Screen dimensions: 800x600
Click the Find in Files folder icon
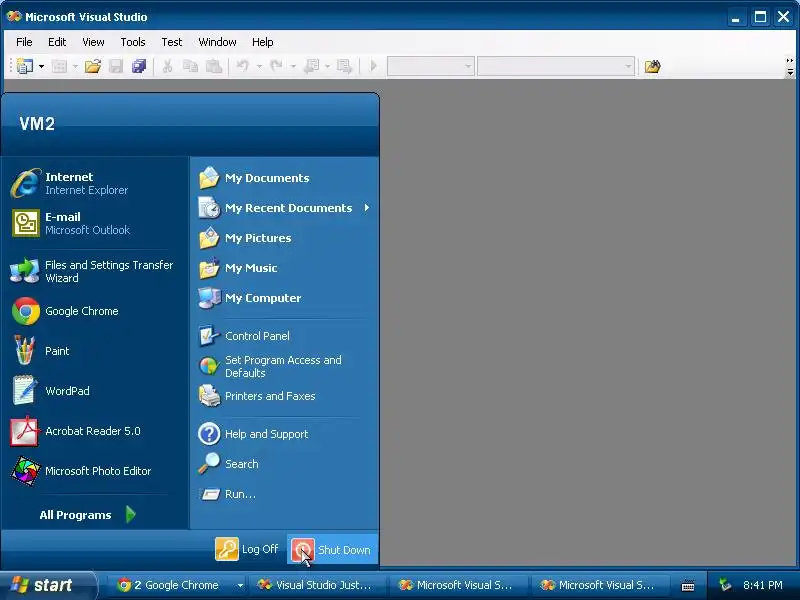point(653,66)
